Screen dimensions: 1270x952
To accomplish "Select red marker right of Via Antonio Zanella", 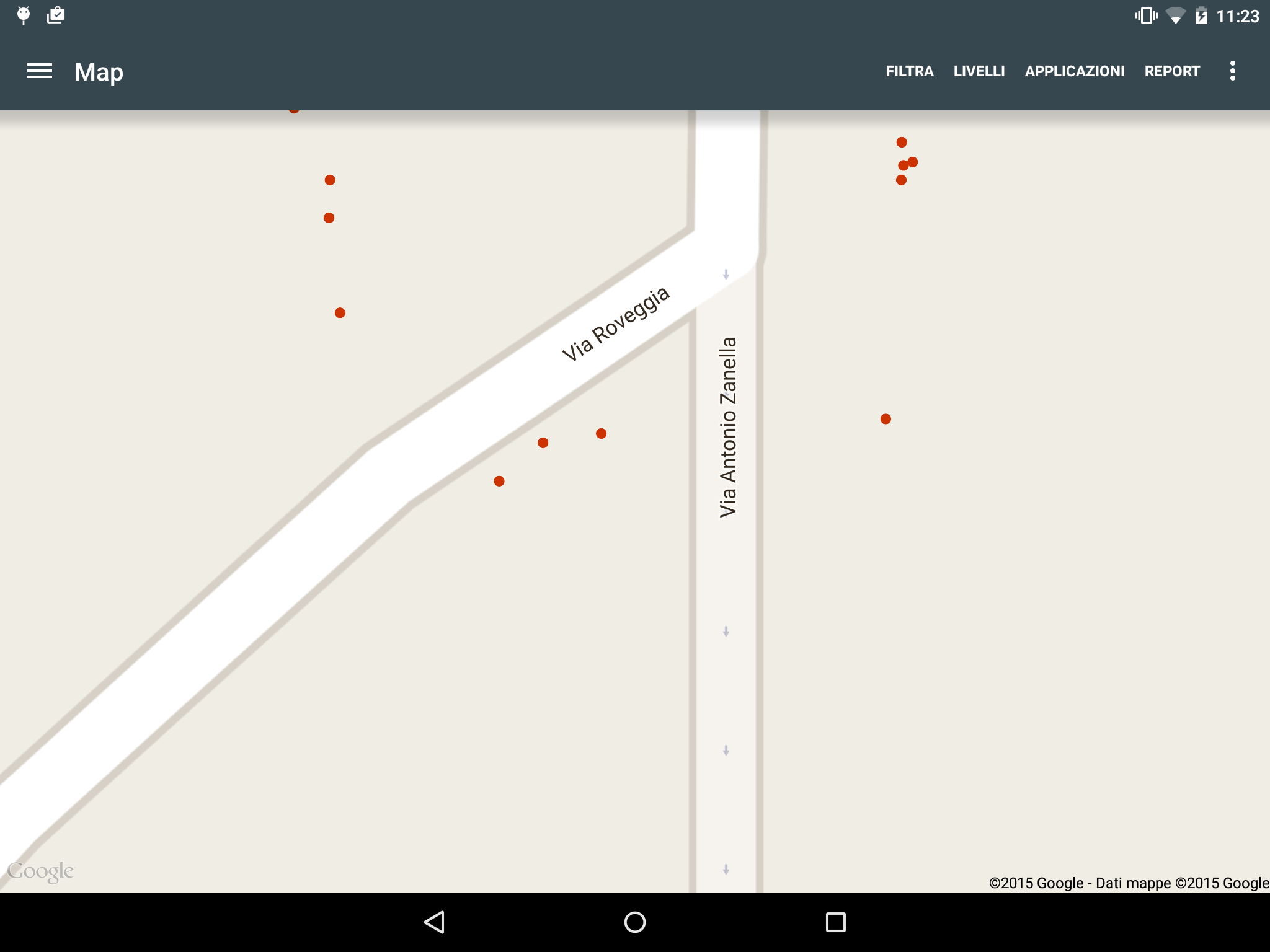I will (886, 419).
